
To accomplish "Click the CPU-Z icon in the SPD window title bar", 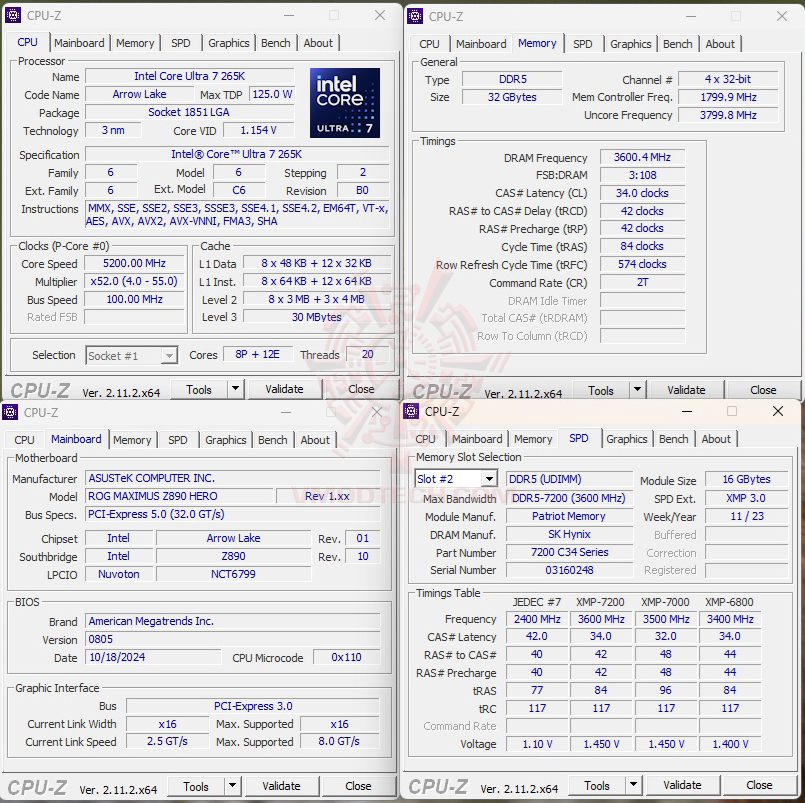I will pyautogui.click(x=411, y=412).
